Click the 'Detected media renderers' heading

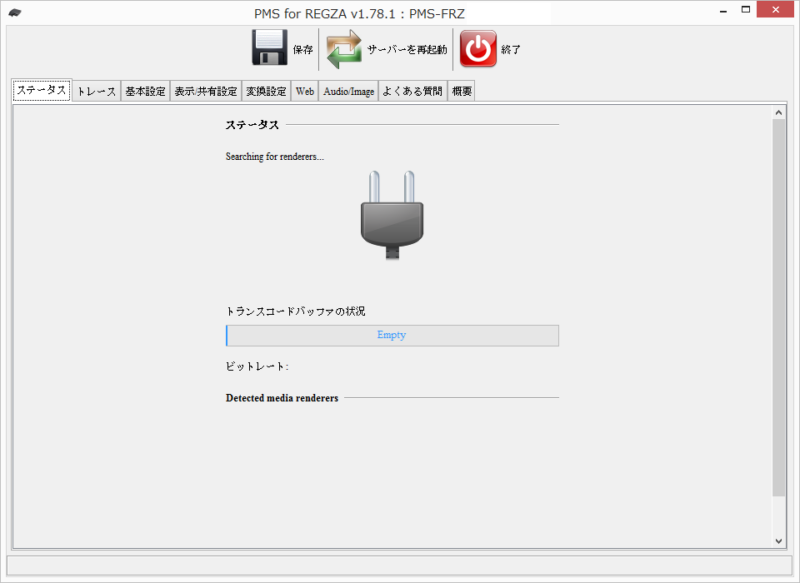282,398
